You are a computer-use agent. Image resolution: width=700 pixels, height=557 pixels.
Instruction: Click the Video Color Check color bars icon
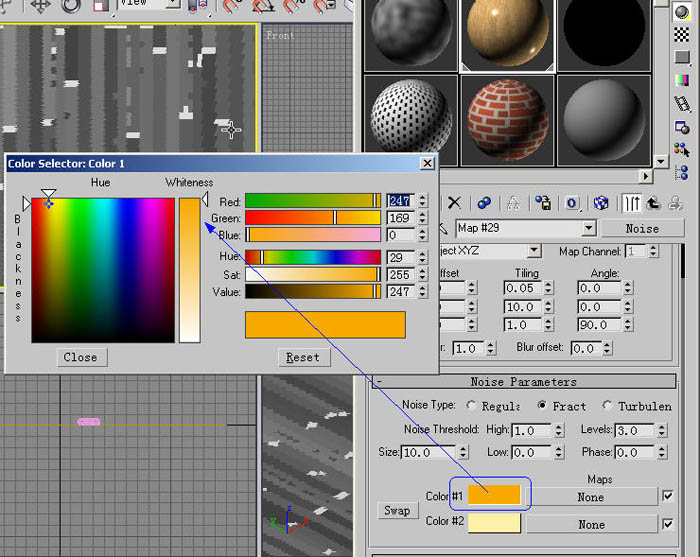[682, 80]
